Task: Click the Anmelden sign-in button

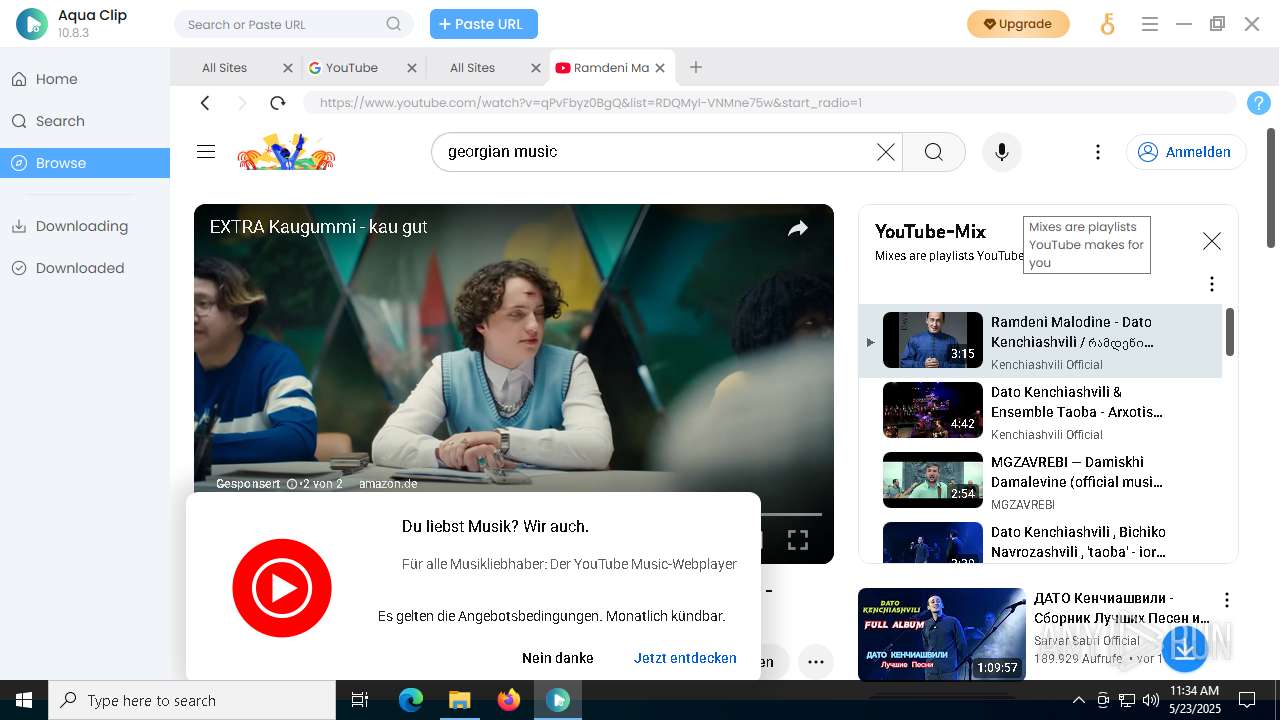Action: click(1186, 152)
